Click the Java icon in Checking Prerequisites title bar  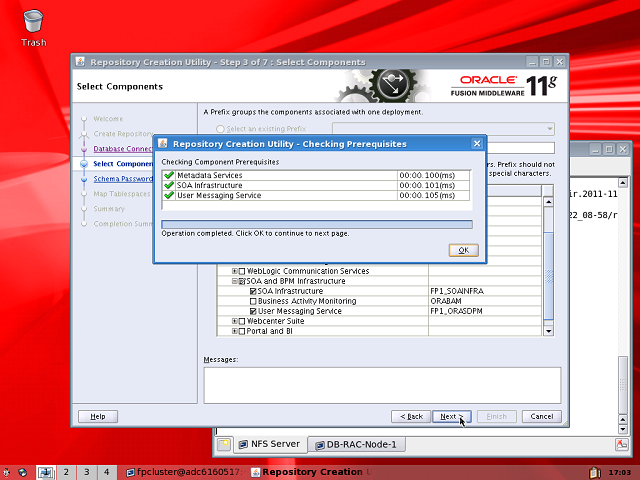click(163, 144)
